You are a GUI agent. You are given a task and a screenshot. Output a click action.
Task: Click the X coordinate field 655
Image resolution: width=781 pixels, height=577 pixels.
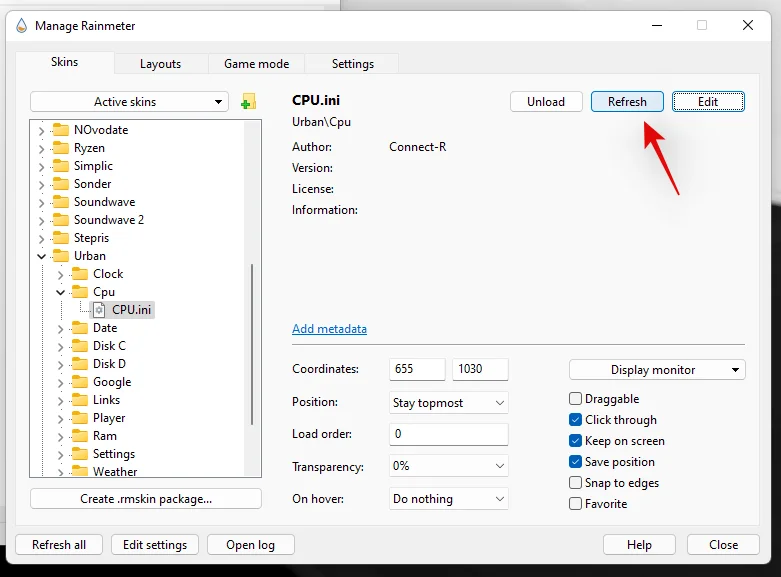click(x=417, y=369)
